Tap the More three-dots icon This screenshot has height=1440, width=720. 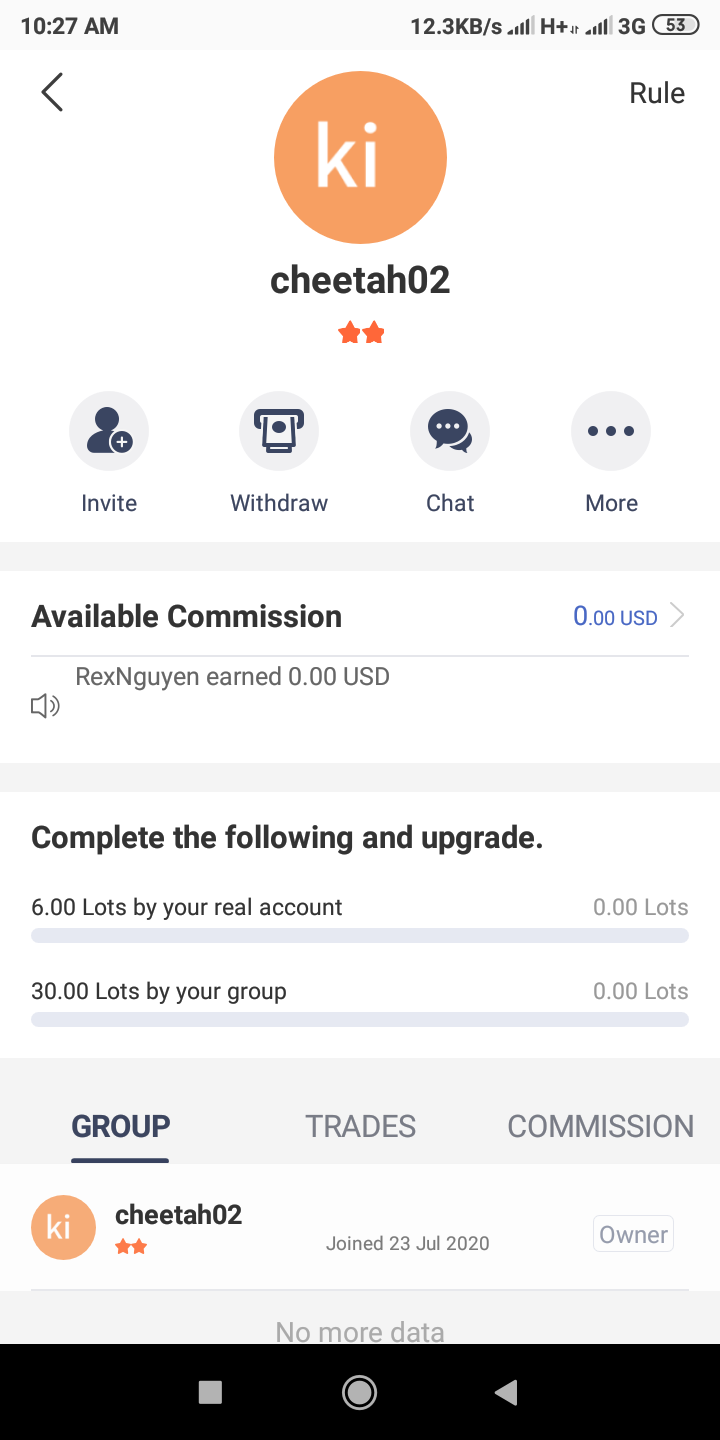point(611,431)
